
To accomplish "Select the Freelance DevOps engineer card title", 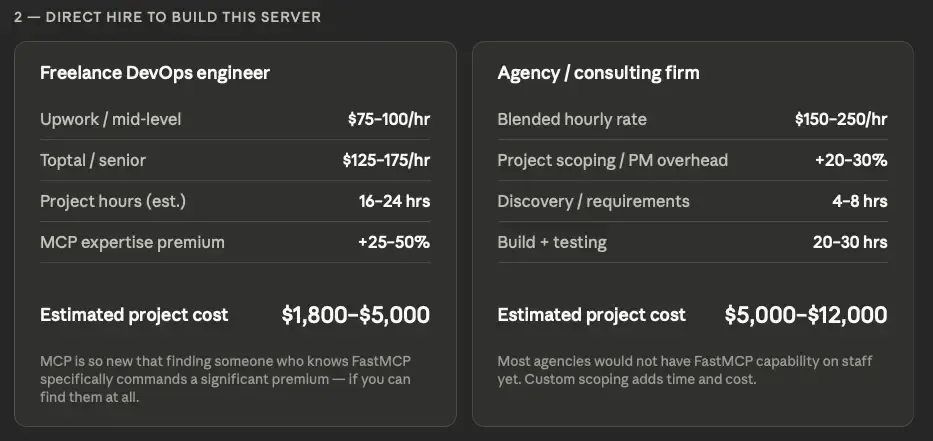I will click(x=155, y=73).
